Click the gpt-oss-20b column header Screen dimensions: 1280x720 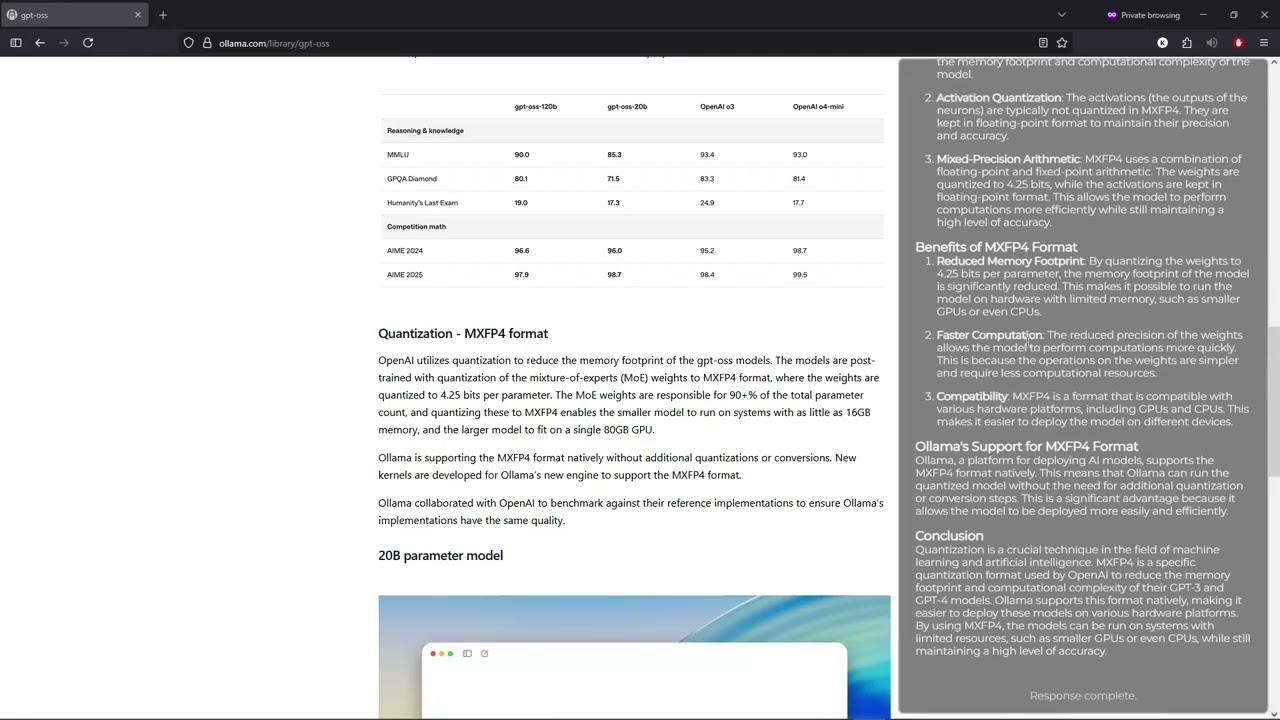point(627,106)
